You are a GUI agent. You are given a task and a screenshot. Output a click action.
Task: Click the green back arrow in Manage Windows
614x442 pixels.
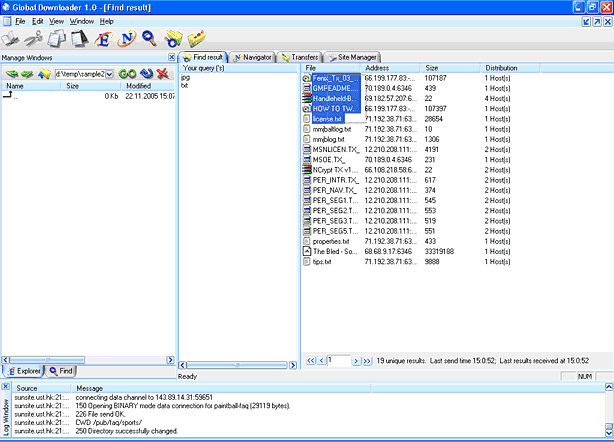tap(12, 74)
